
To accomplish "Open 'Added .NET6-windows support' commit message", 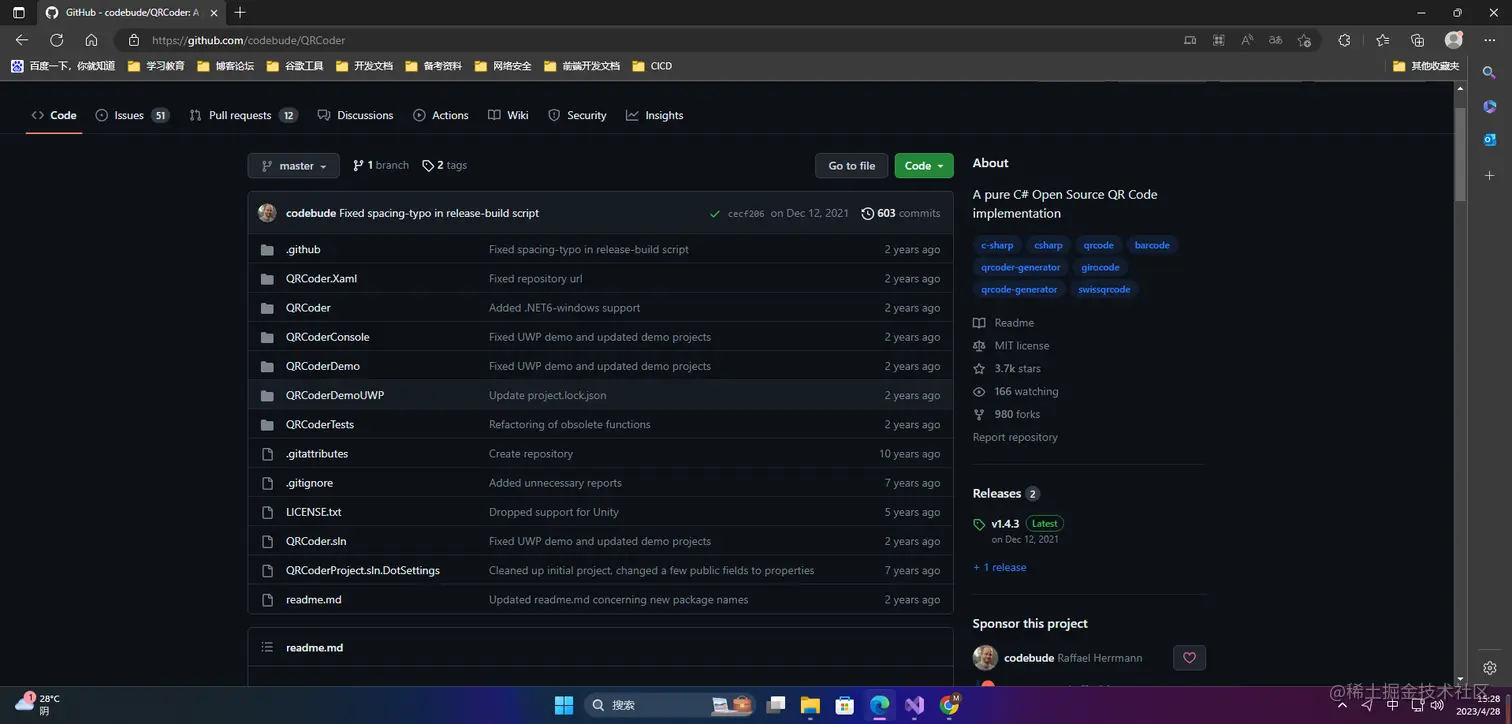I will 564,308.
